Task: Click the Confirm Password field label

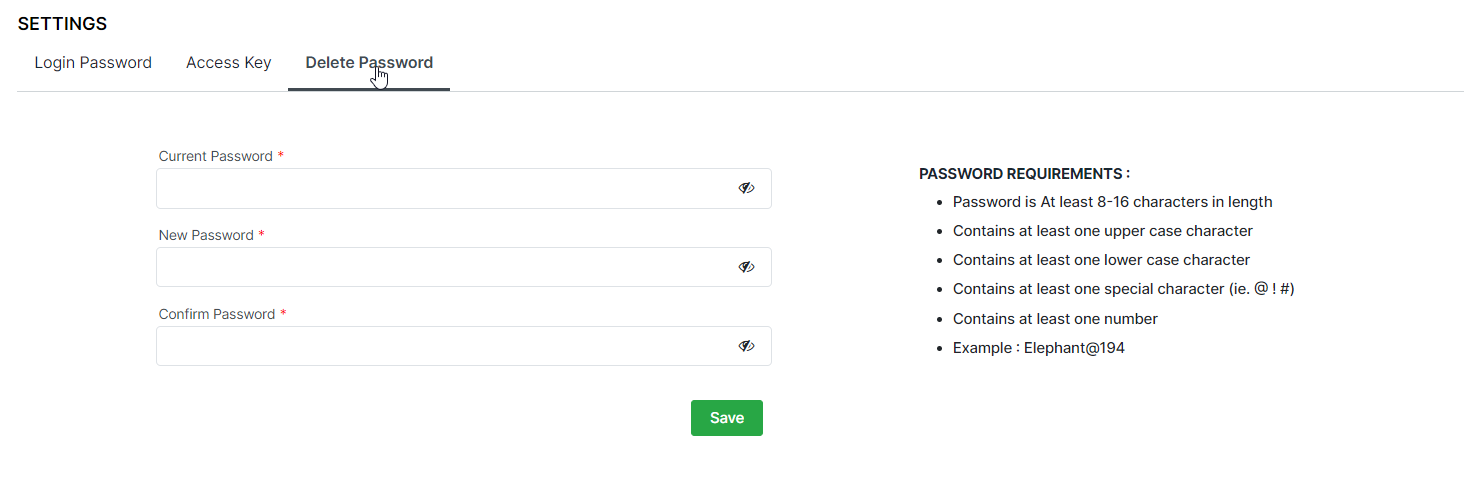Action: click(216, 314)
